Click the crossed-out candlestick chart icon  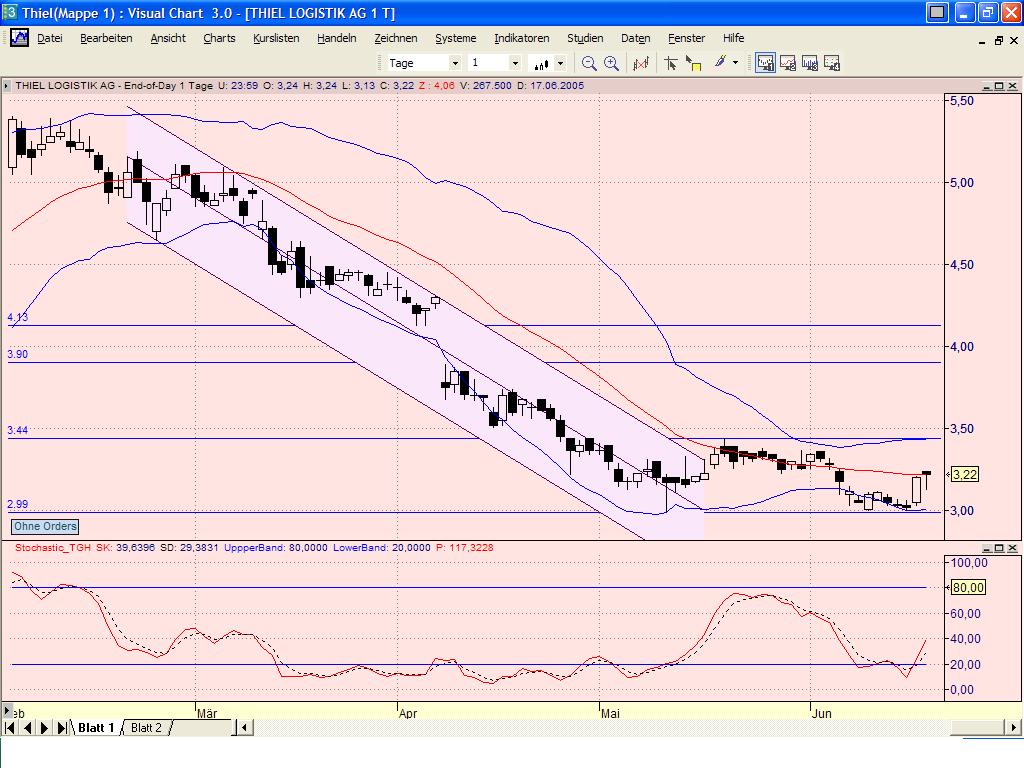pos(641,63)
